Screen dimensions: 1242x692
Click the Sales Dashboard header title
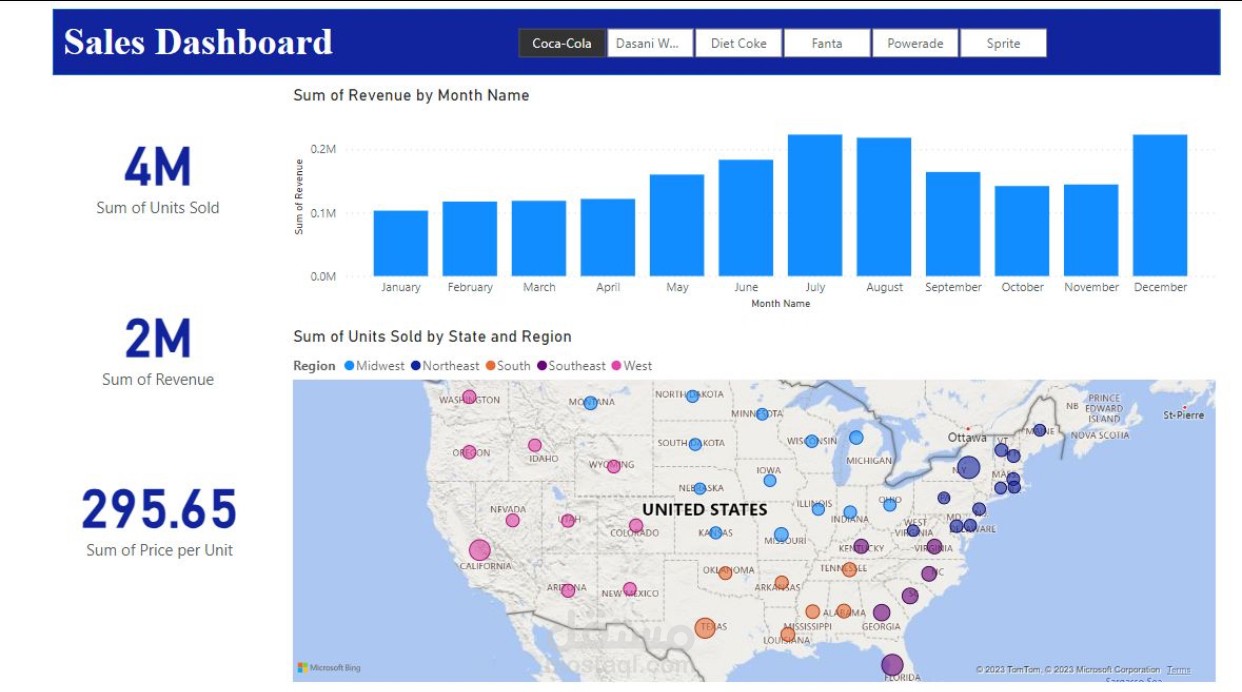[198, 42]
